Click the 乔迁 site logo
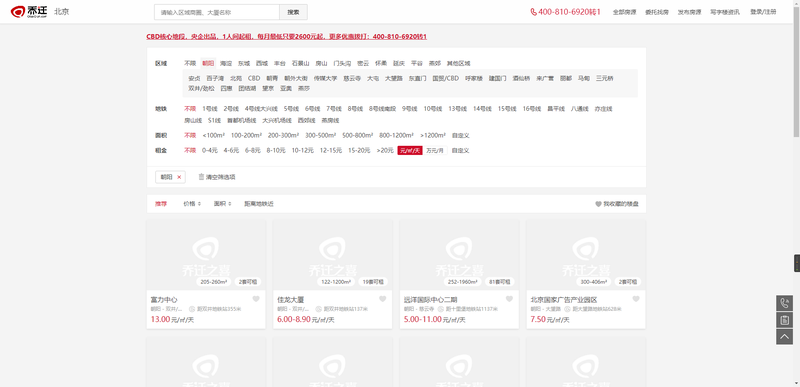This screenshot has width=800, height=387. pos(30,11)
